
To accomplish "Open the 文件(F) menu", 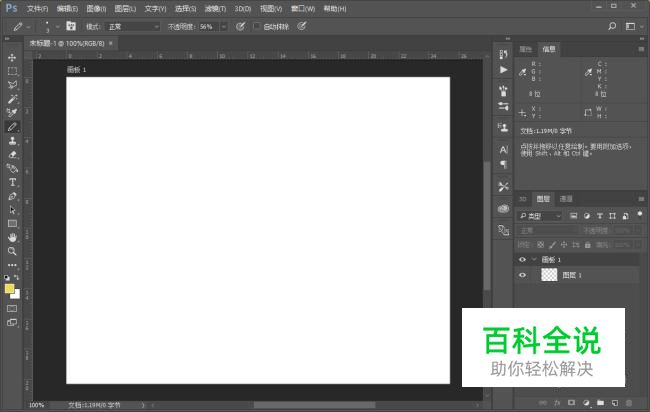I will 37,8.
